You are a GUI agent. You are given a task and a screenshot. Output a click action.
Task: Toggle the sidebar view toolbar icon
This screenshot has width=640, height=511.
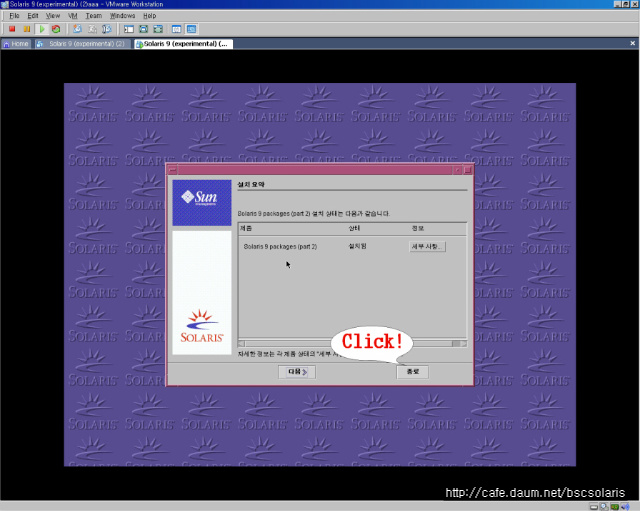click(x=129, y=29)
